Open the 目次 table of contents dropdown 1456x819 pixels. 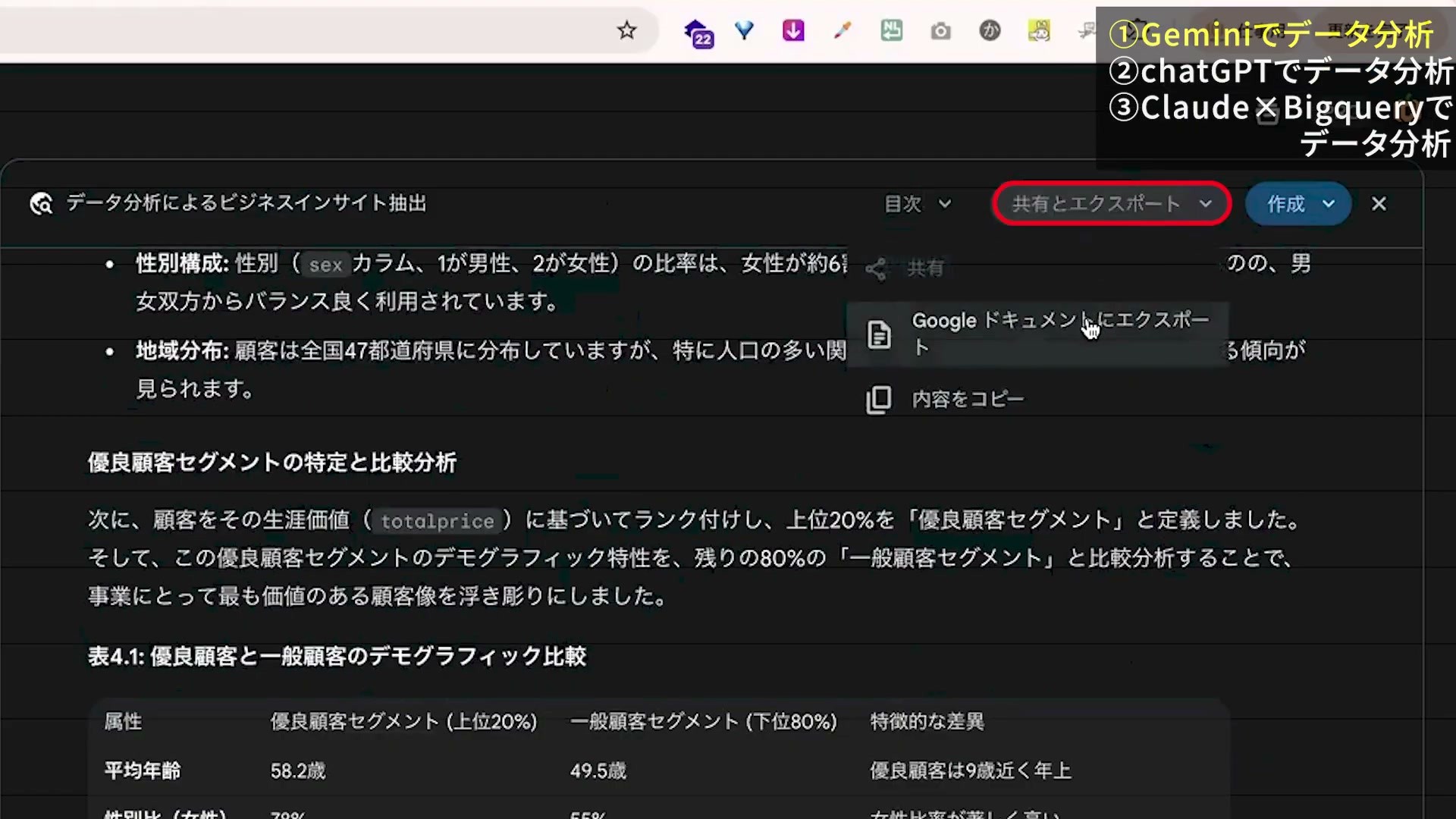pyautogui.click(x=918, y=203)
